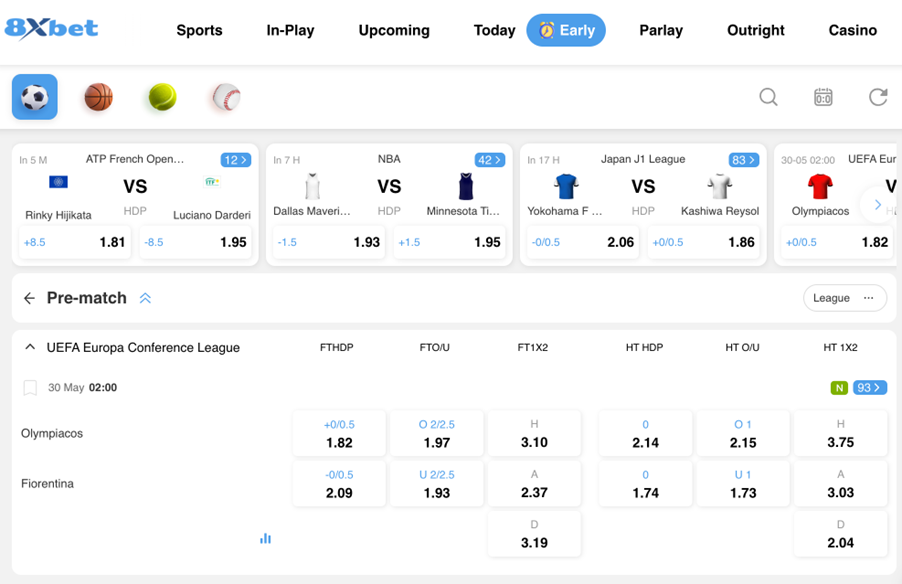This screenshot has width=902, height=584.
Task: Select the tennis ball sport icon
Action: [162, 97]
